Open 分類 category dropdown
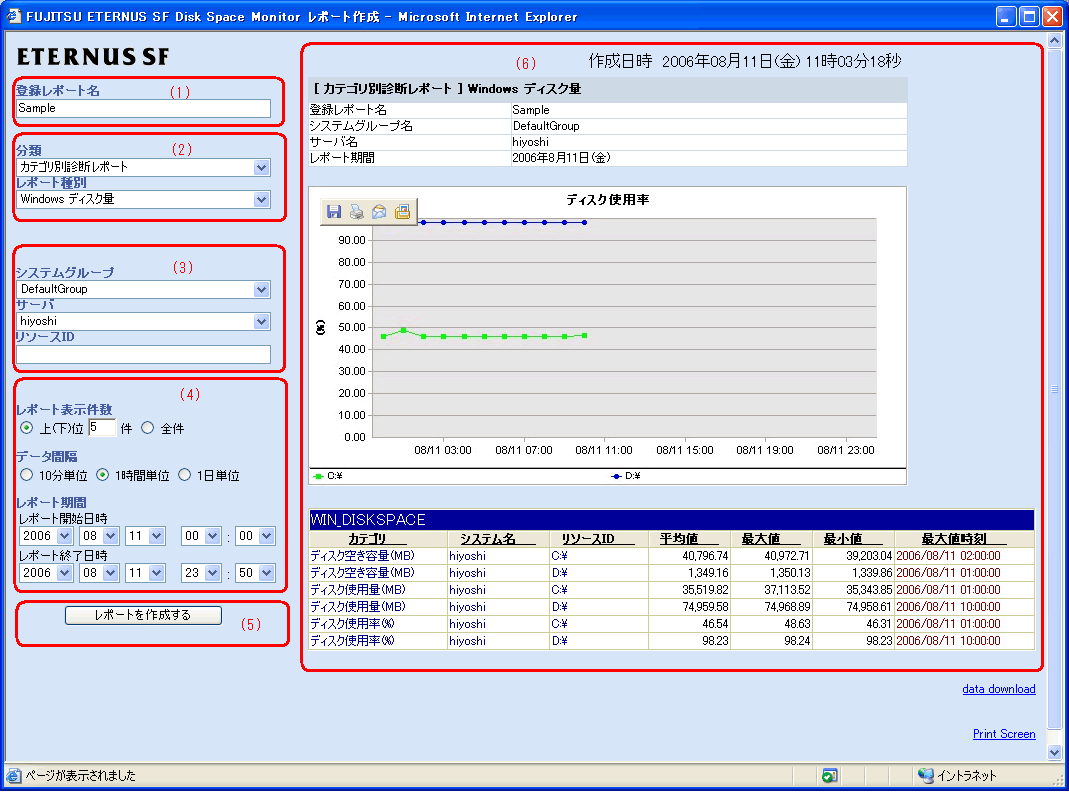Screen dimensions: 1069x793 (x=262, y=167)
